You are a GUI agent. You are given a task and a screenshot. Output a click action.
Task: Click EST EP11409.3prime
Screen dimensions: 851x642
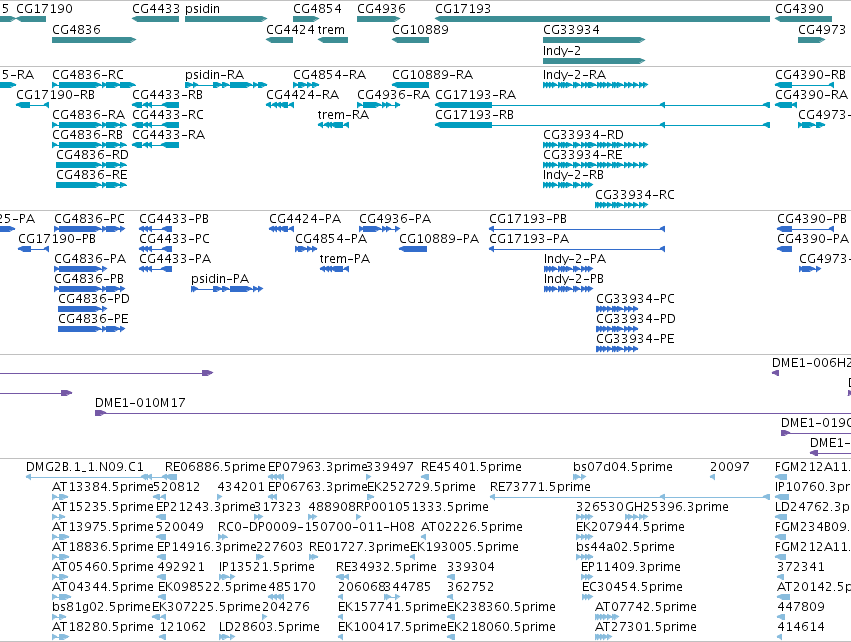click(x=631, y=567)
